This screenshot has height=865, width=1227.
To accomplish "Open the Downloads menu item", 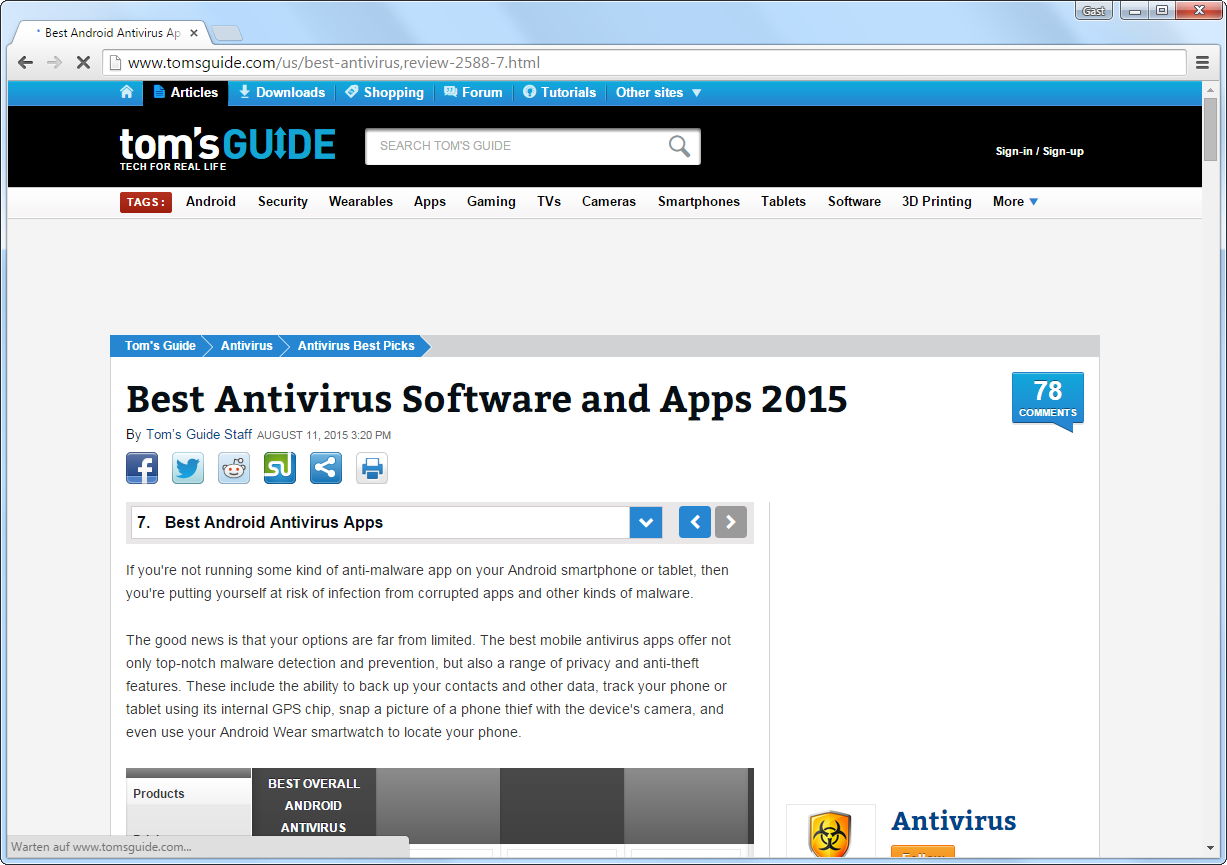I will pos(282,92).
